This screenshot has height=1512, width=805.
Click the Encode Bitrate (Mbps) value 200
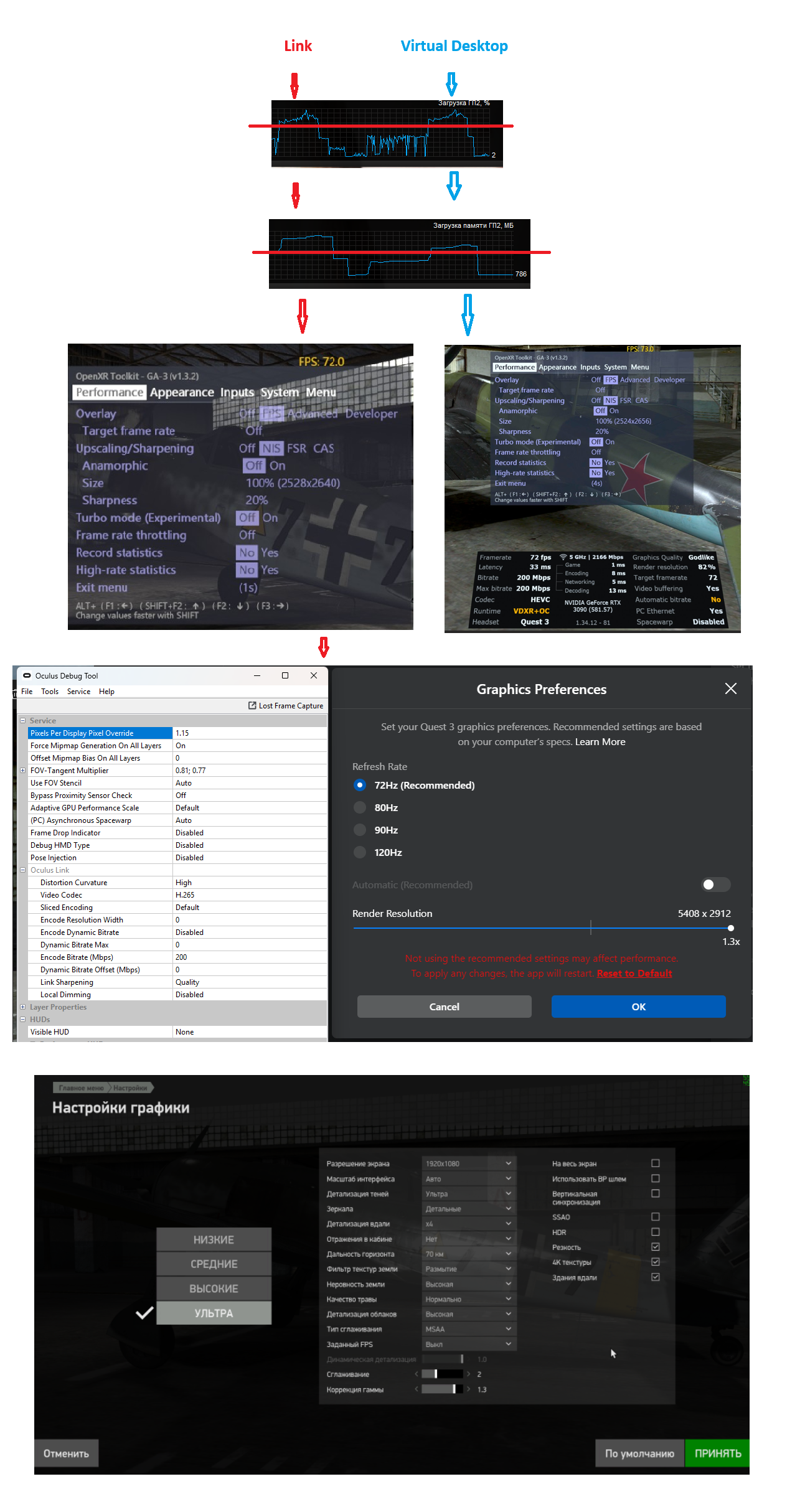(250, 957)
